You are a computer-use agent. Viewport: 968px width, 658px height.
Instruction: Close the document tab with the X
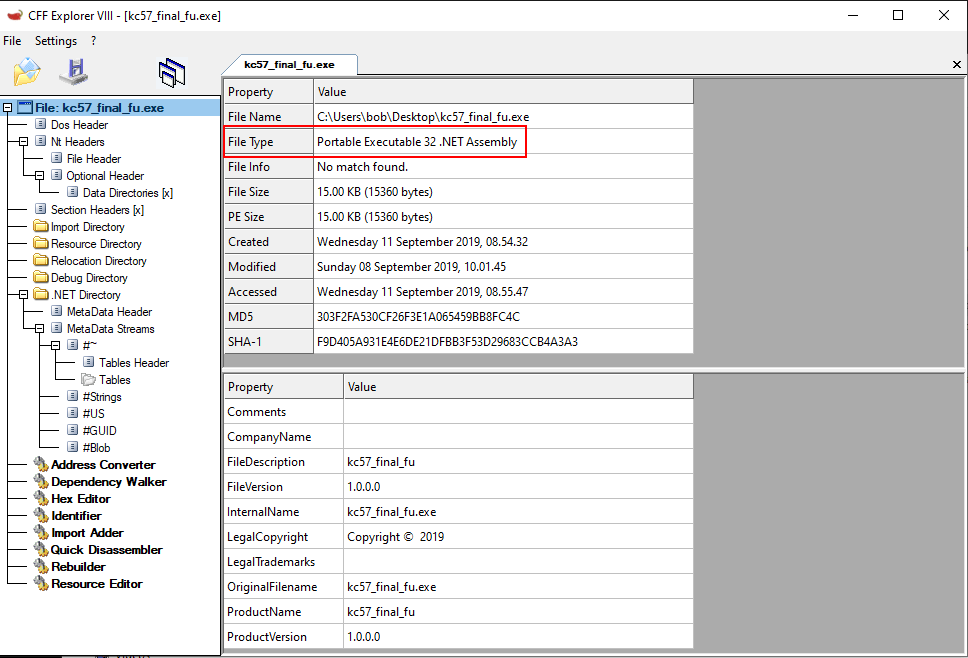[956, 65]
